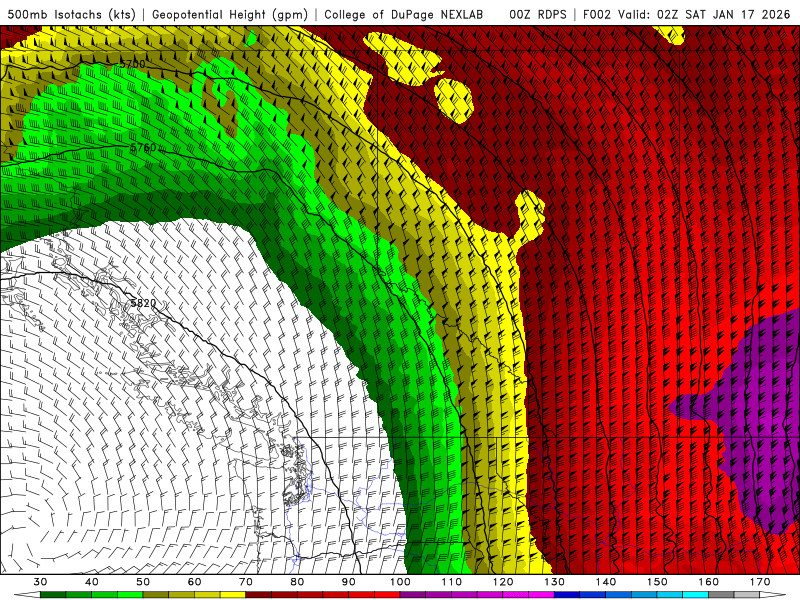800x600 pixels.
Task: Click the '140' value on the color scale
Action: click(606, 582)
